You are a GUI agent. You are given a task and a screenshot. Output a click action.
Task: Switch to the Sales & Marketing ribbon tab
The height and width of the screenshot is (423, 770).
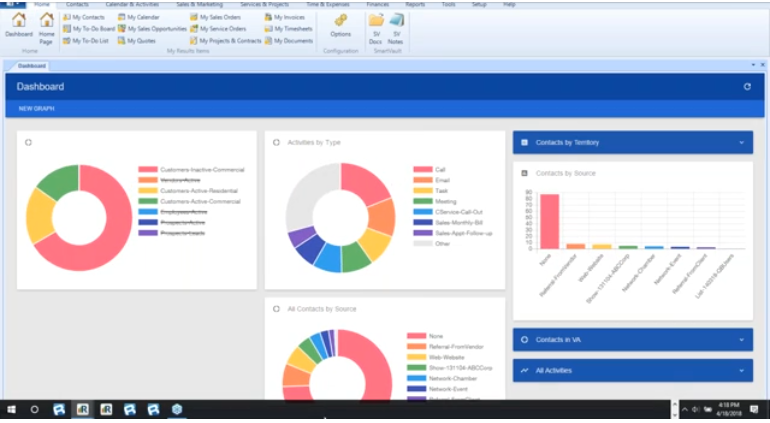tap(199, 4)
